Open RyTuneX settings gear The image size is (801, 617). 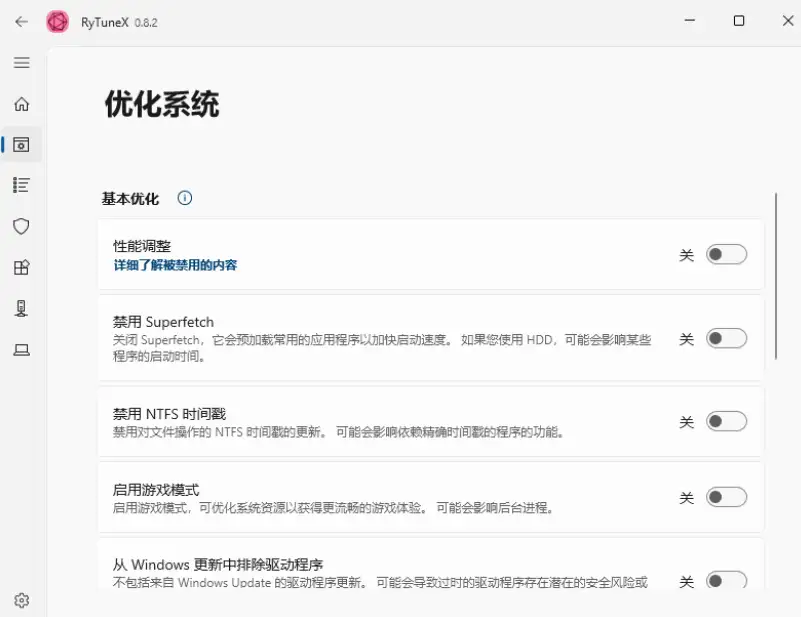point(21,599)
